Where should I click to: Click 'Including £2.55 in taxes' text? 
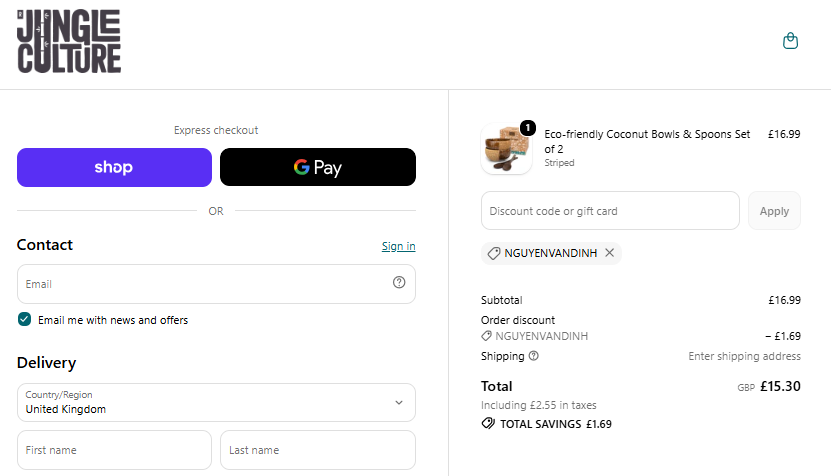pos(538,406)
